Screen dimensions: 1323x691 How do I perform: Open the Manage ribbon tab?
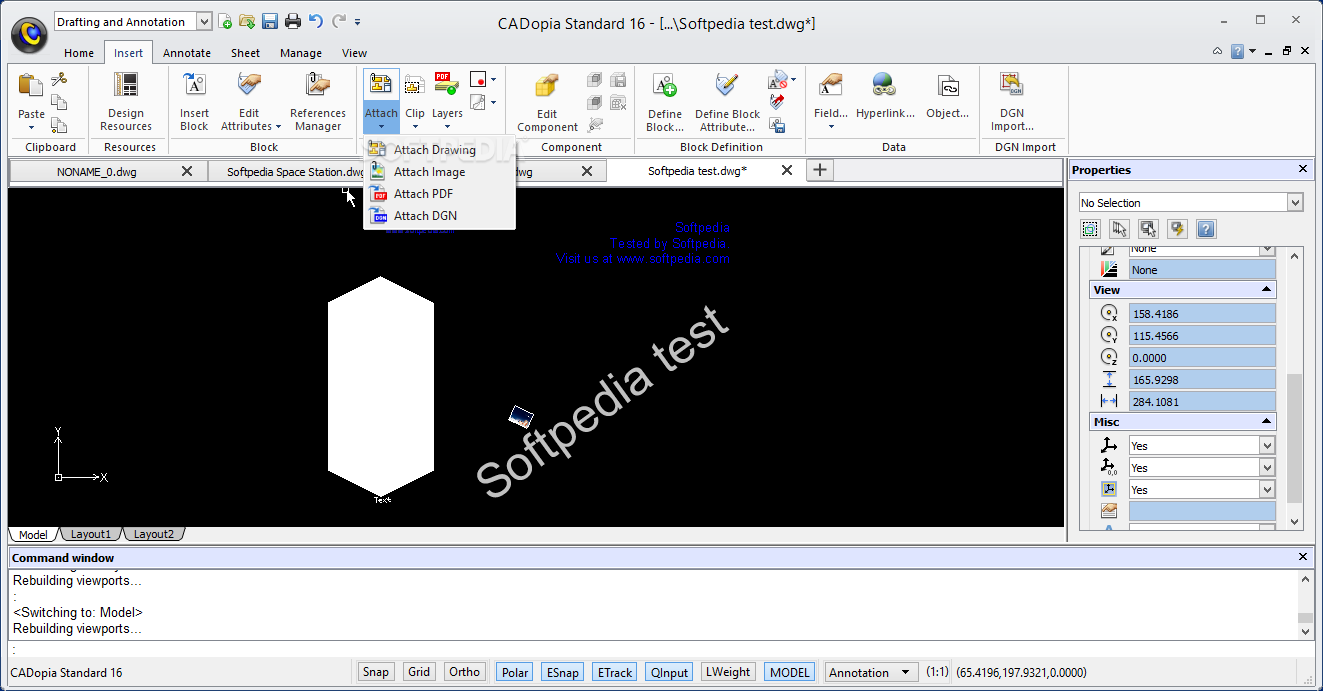point(301,53)
